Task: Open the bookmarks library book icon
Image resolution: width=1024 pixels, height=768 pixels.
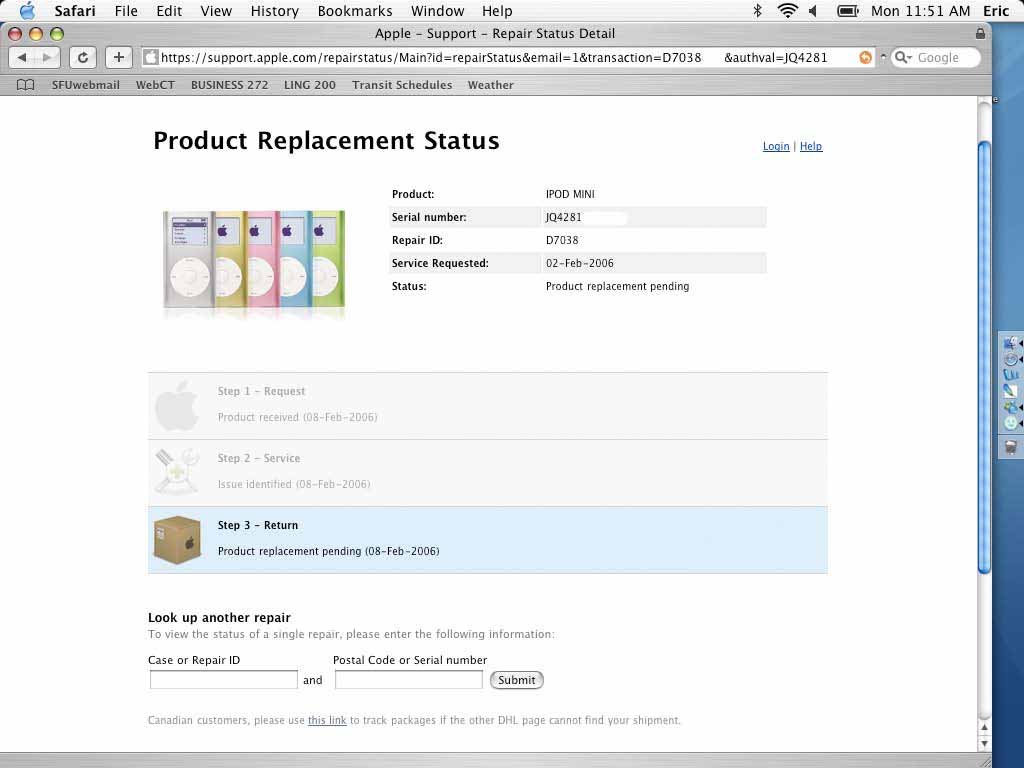Action: tap(25, 85)
